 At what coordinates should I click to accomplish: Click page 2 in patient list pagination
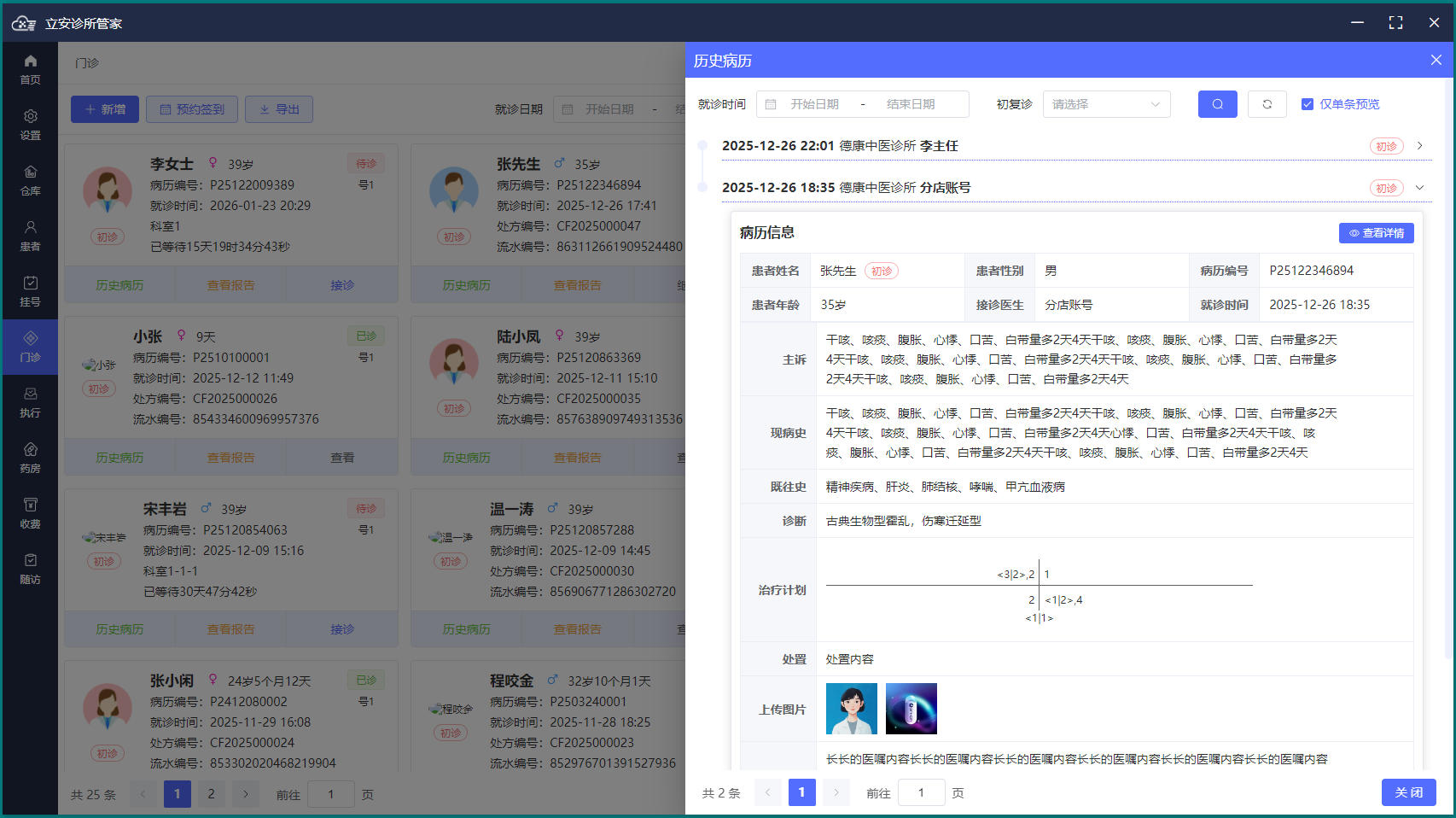point(212,794)
